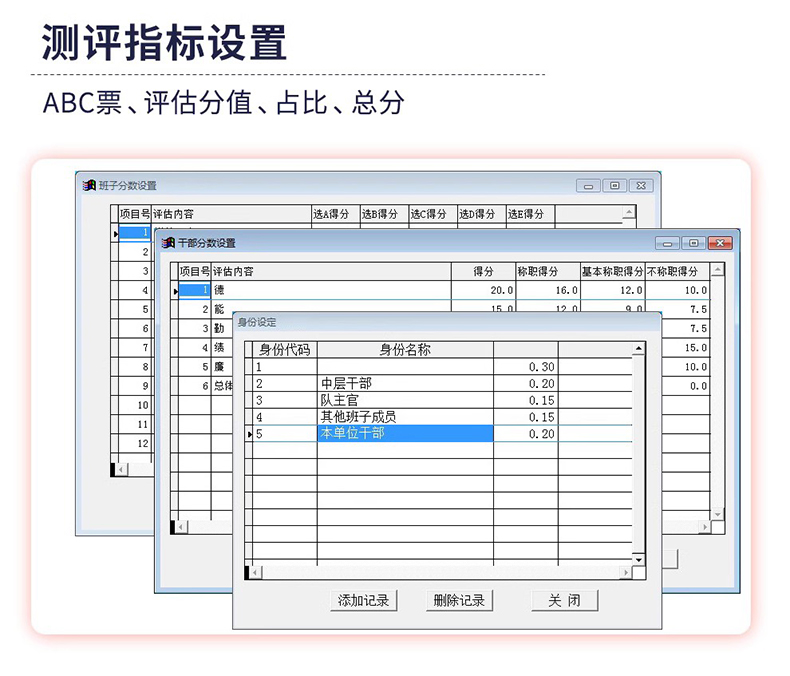Screen dimensions: 790x676
Task: Maximize the 干部分数设置 window
Action: (693, 243)
